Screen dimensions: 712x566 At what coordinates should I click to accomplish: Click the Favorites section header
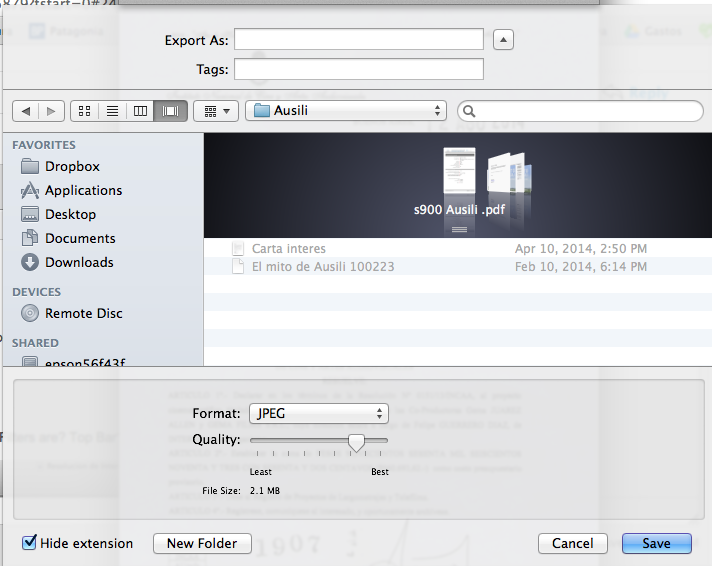(x=44, y=145)
